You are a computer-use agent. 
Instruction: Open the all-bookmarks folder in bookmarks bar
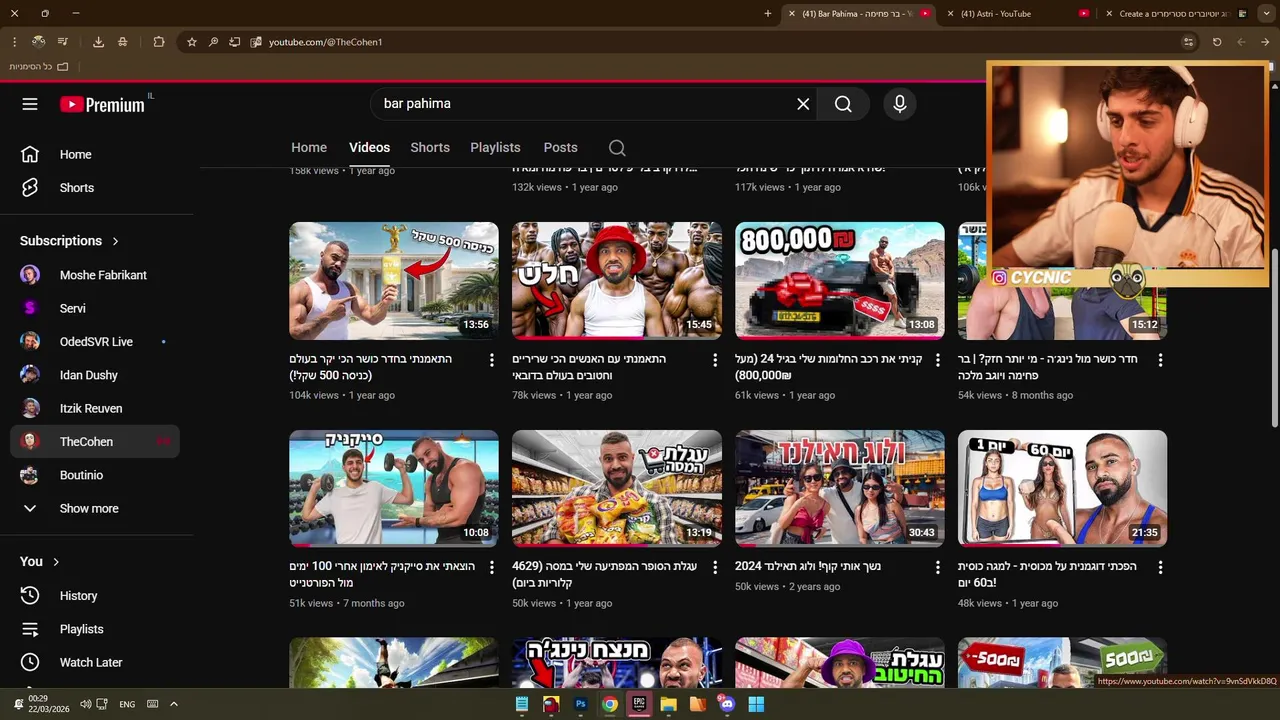(x=39, y=67)
